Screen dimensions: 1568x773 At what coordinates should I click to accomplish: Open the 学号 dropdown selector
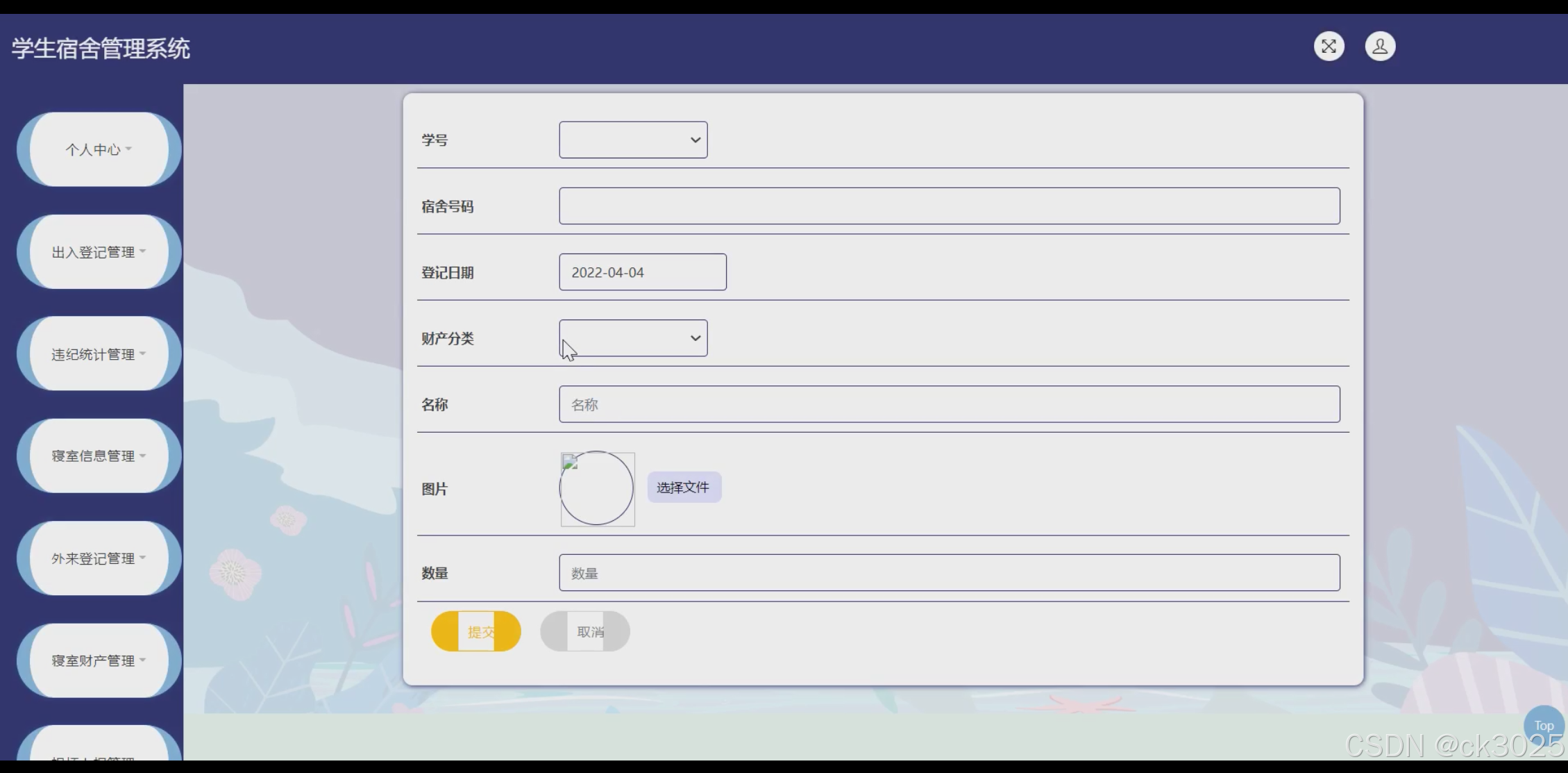(633, 140)
